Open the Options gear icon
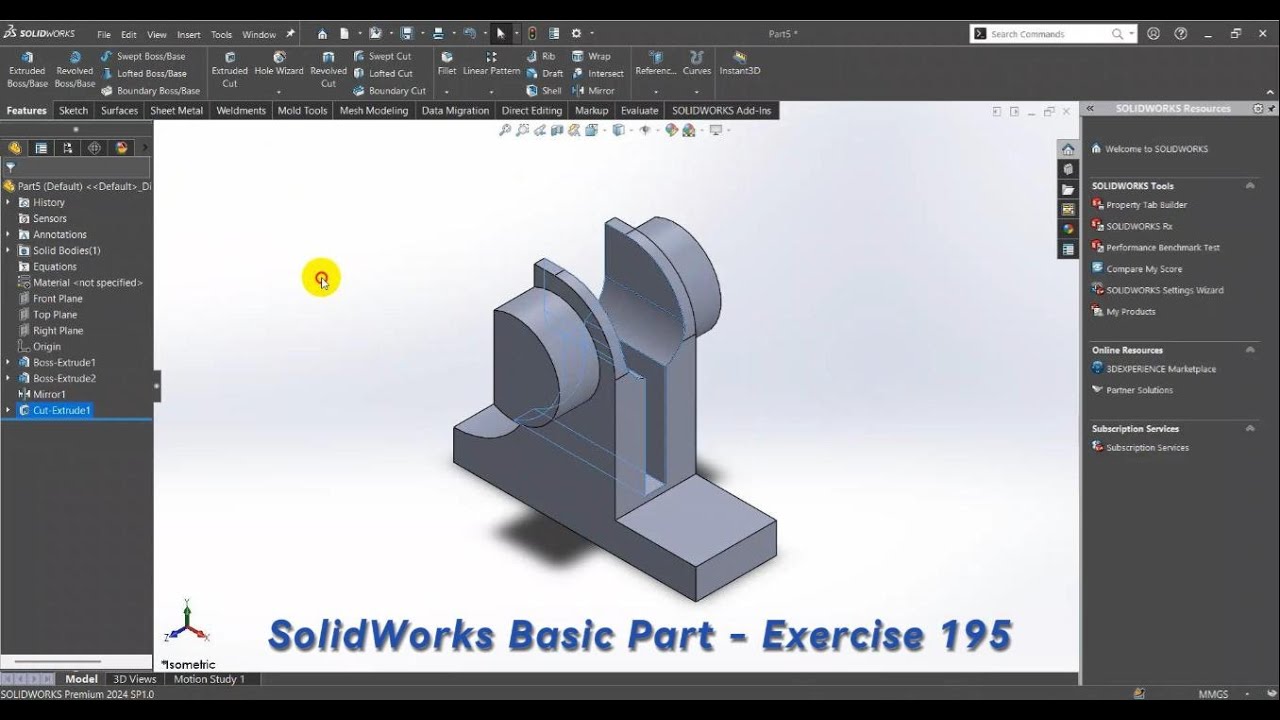Viewport: 1280px width, 720px height. click(x=576, y=33)
